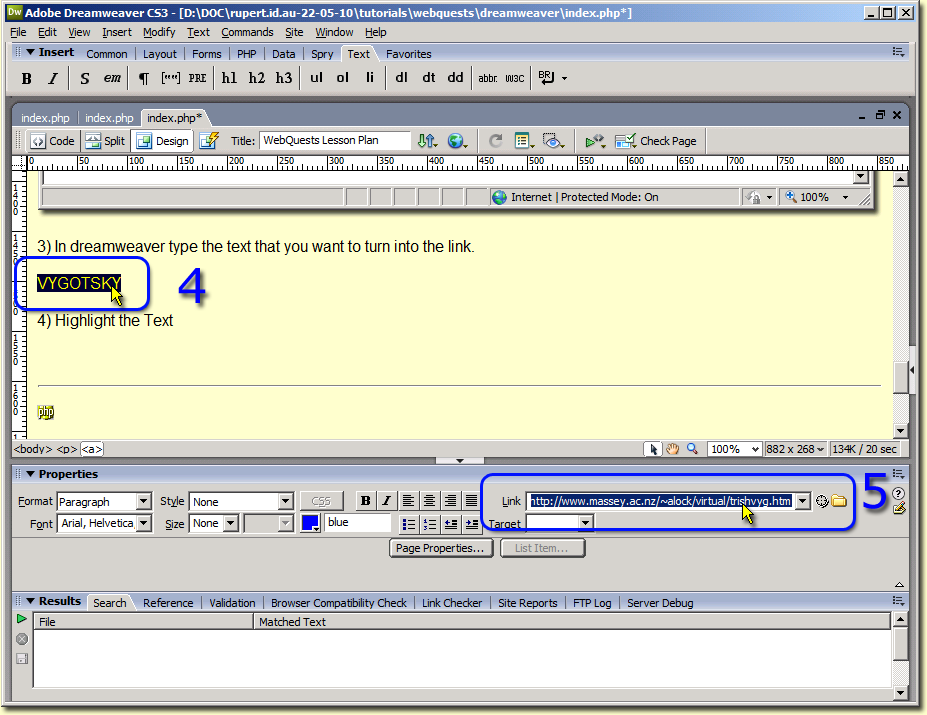Toggle Italic in Properties panel
This screenshot has width=927, height=715.
click(386, 501)
